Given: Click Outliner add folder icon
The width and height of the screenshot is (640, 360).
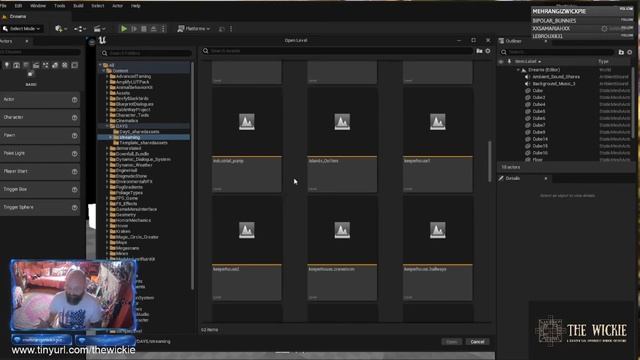Looking at the screenshot, I should [621, 52].
